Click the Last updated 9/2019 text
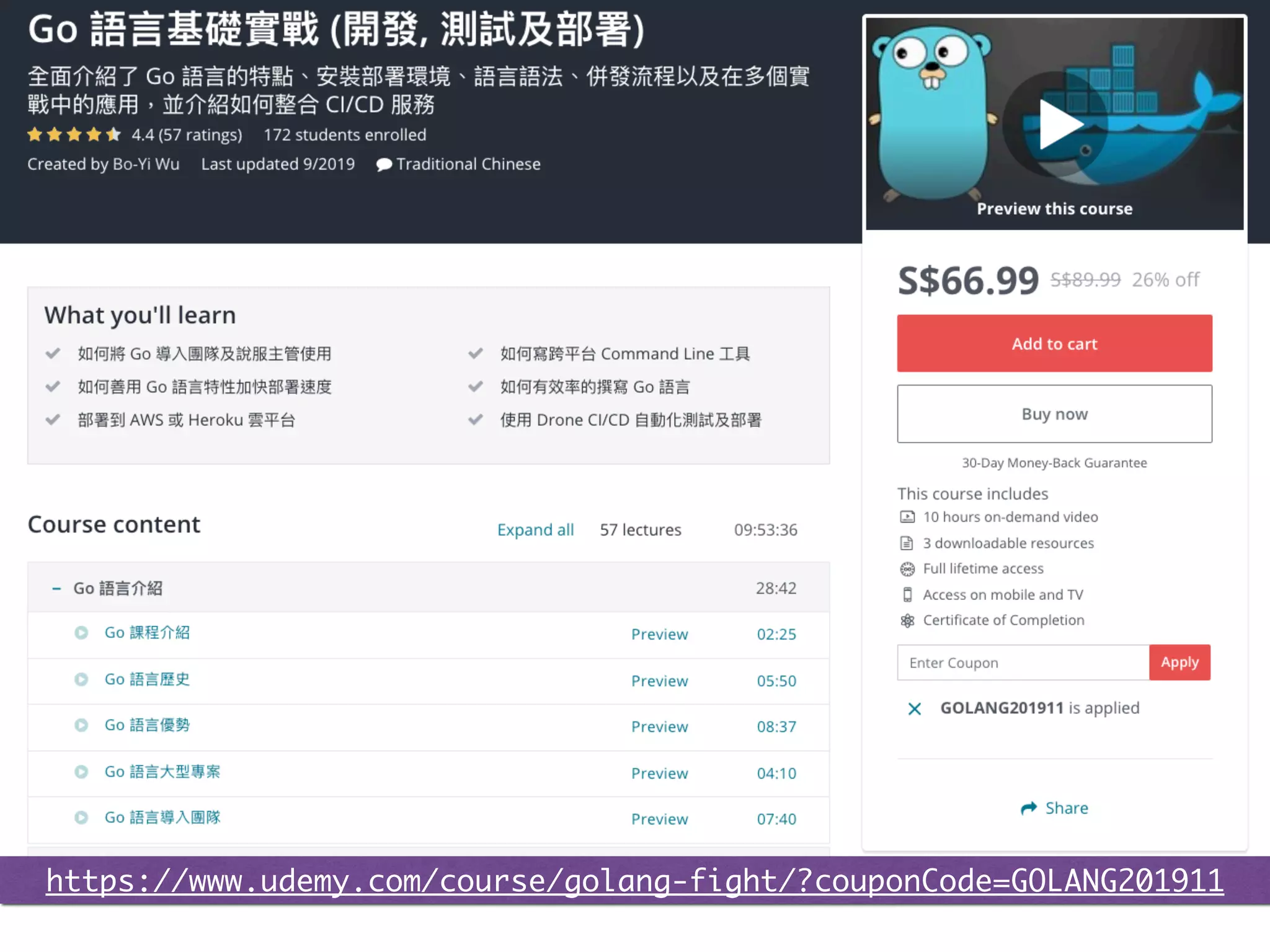Viewport: 1270px width, 952px height. pyautogui.click(x=278, y=164)
